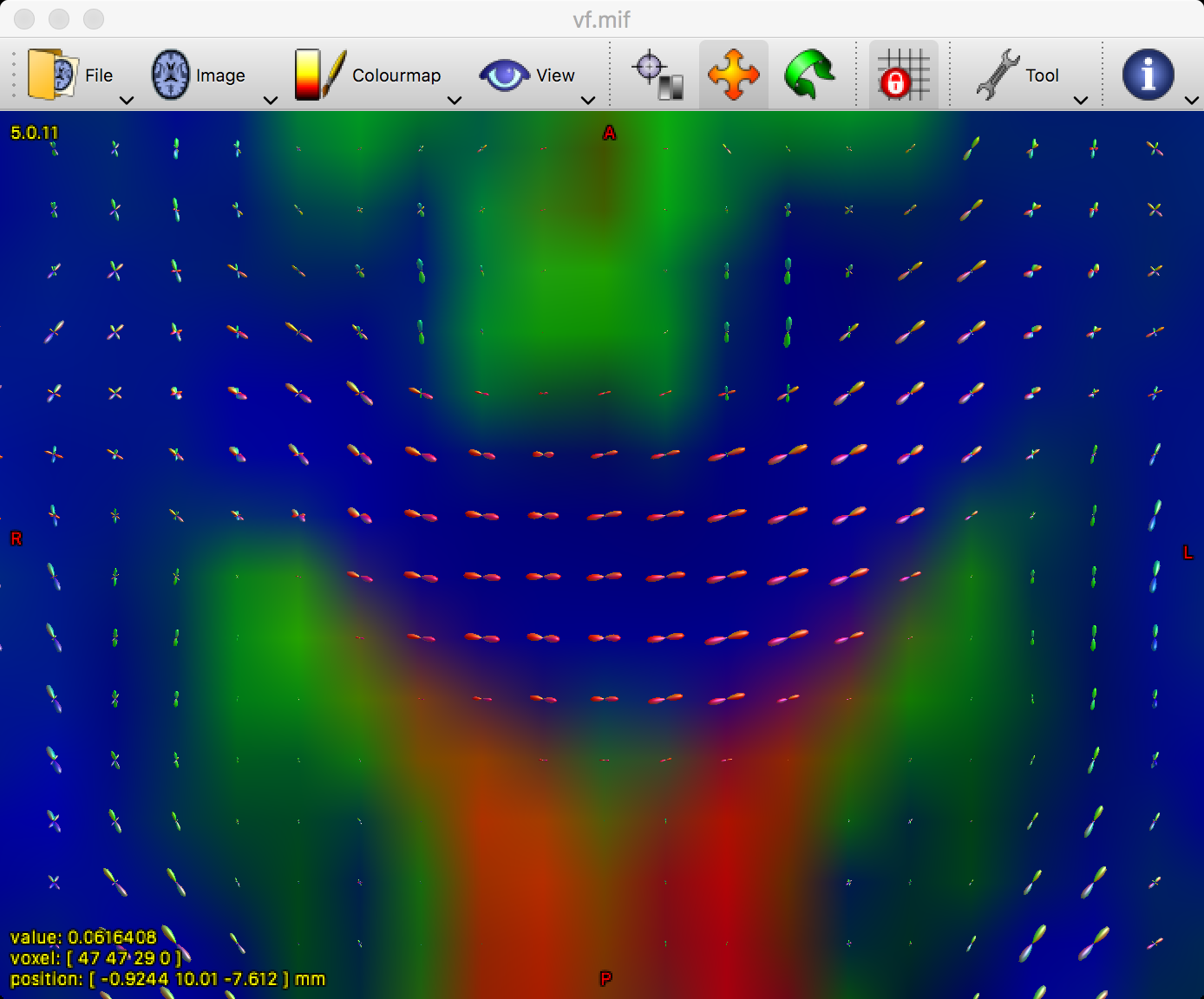Click the Image brain icon
Screen dimensions: 1204x999
pyautogui.click(x=171, y=75)
